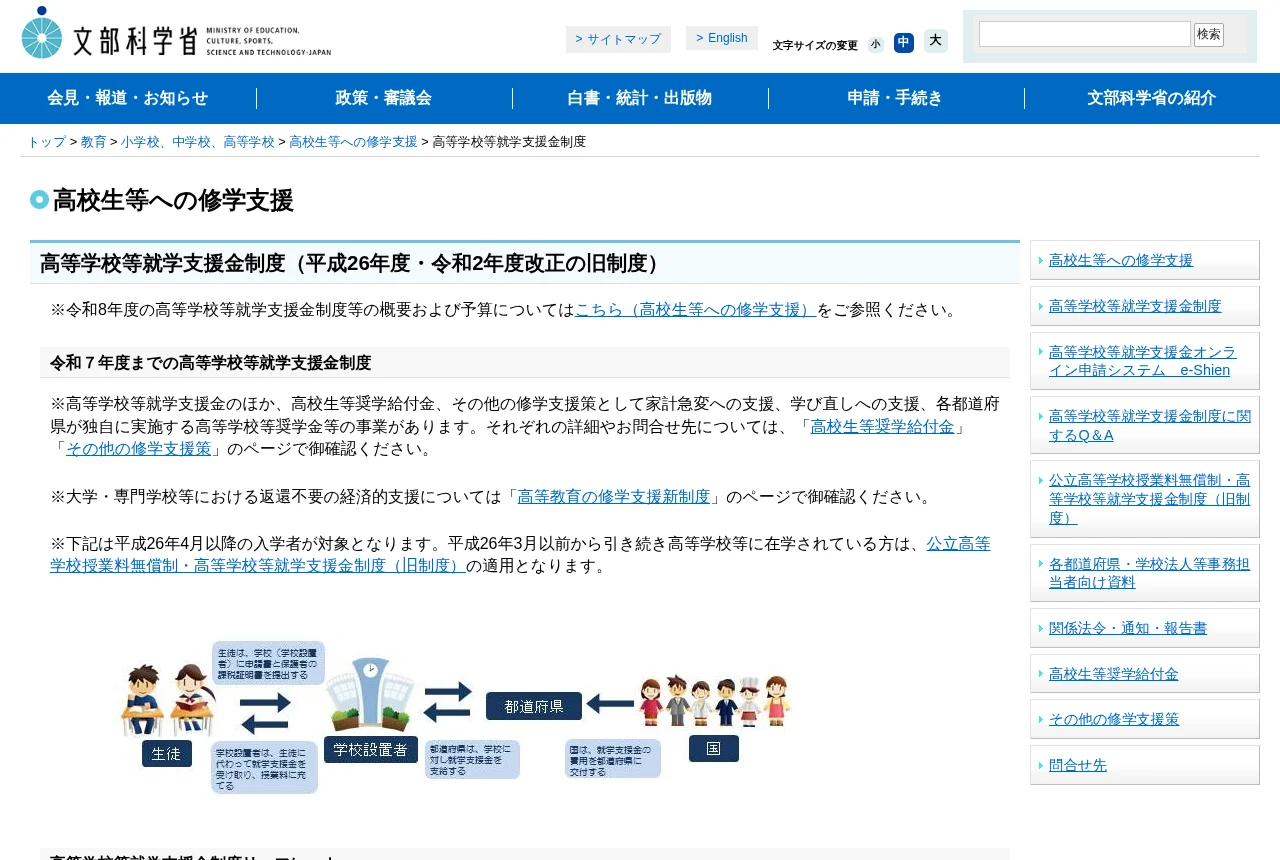Open the 白書・統計・出版物 menu
Screen dimensions: 1280x860
click(x=640, y=98)
